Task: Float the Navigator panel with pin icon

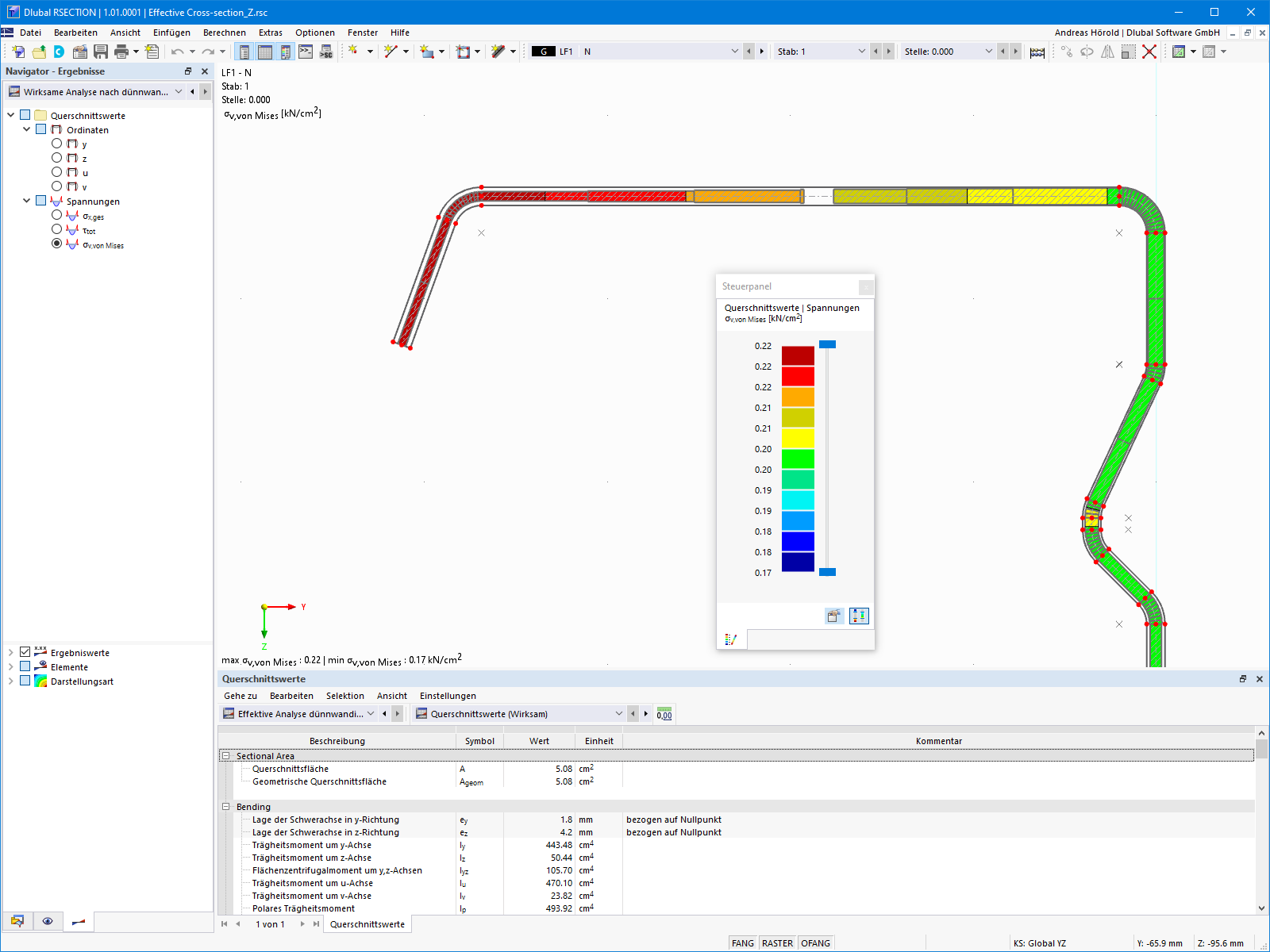Action: [x=188, y=71]
